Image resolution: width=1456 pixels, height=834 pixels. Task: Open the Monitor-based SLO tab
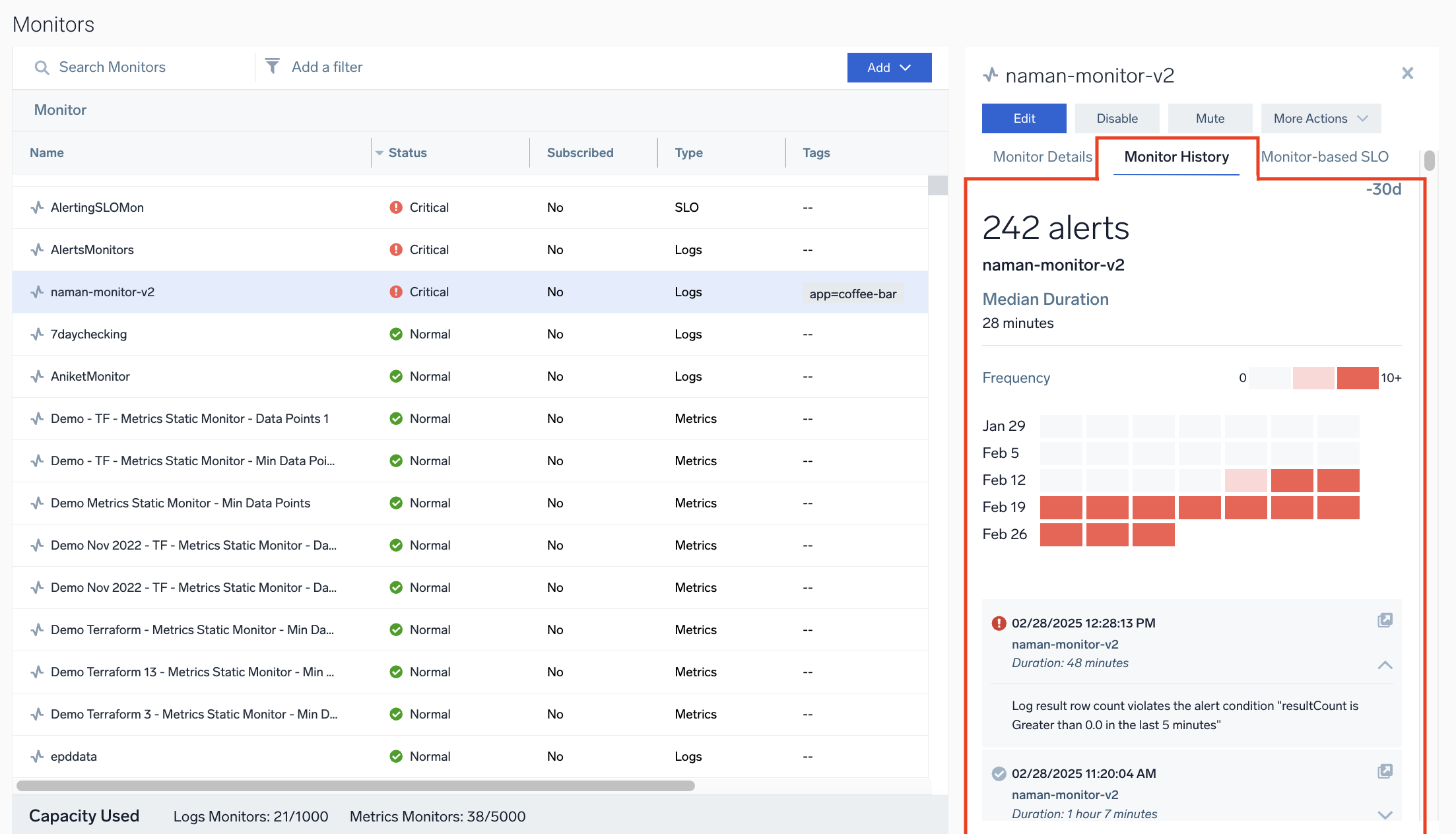(x=1324, y=156)
